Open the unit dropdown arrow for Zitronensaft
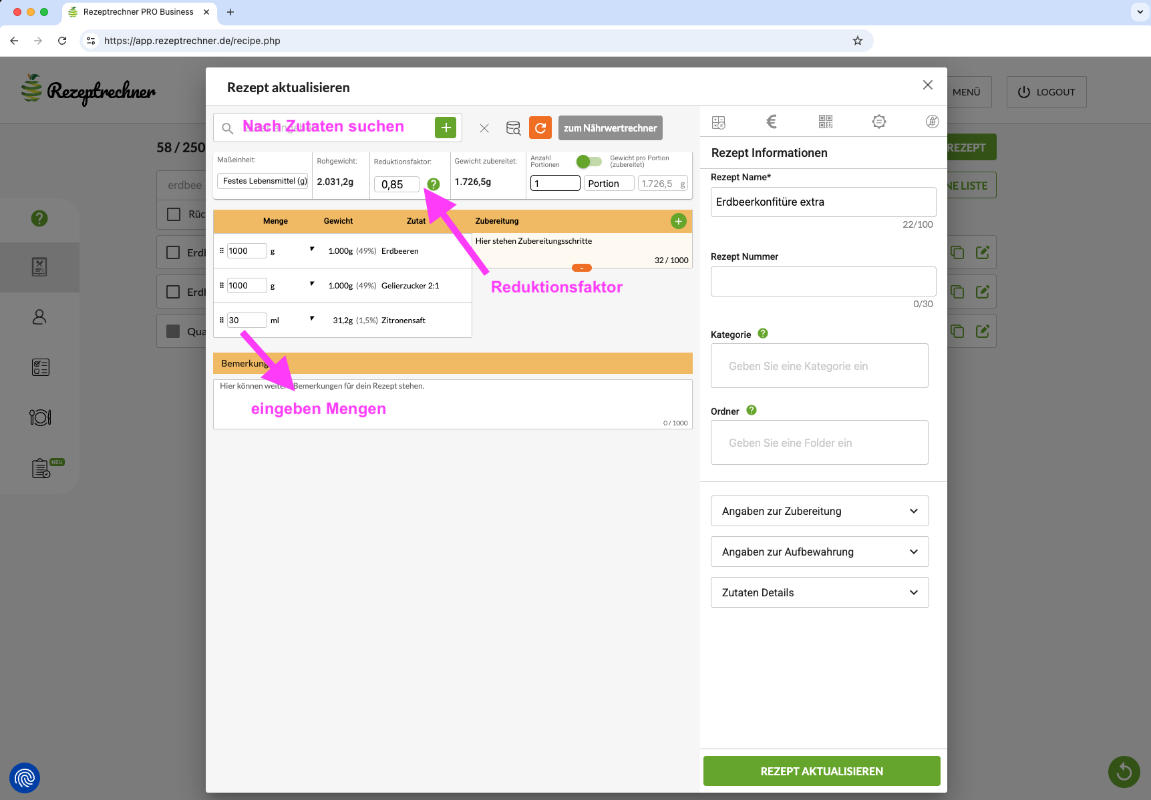The width and height of the screenshot is (1151, 800). coord(312,319)
